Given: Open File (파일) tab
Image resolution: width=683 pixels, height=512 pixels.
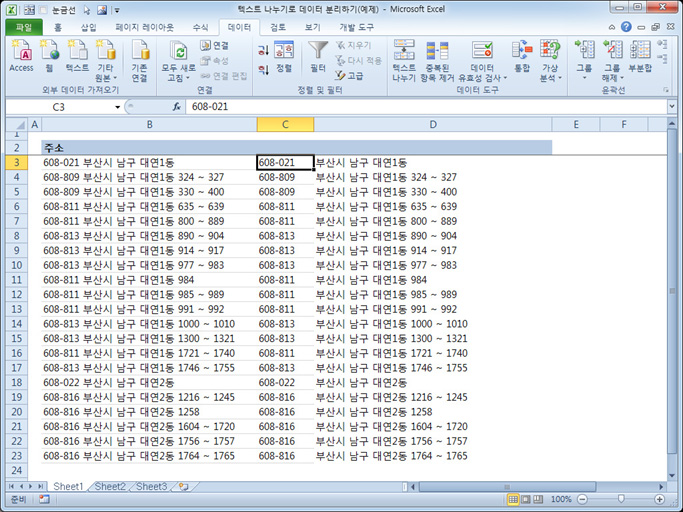Looking at the screenshot, I should coord(24,27).
